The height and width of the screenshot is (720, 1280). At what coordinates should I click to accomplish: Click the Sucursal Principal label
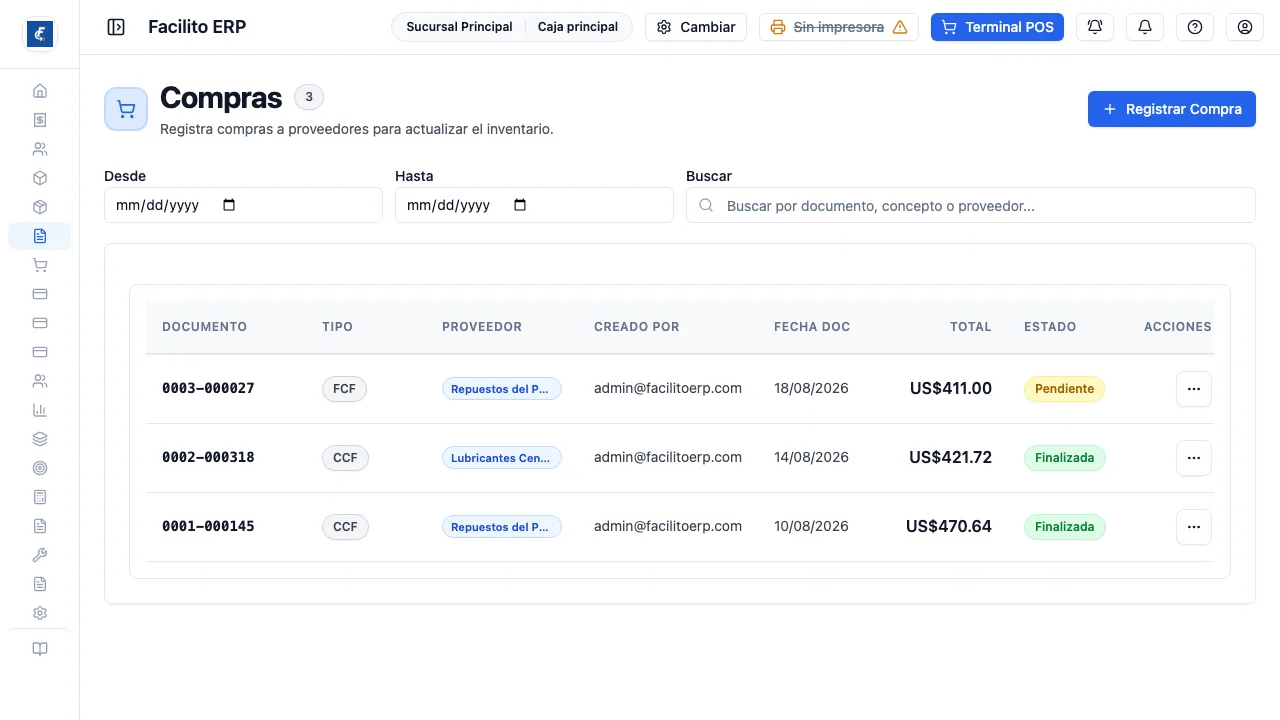459,27
